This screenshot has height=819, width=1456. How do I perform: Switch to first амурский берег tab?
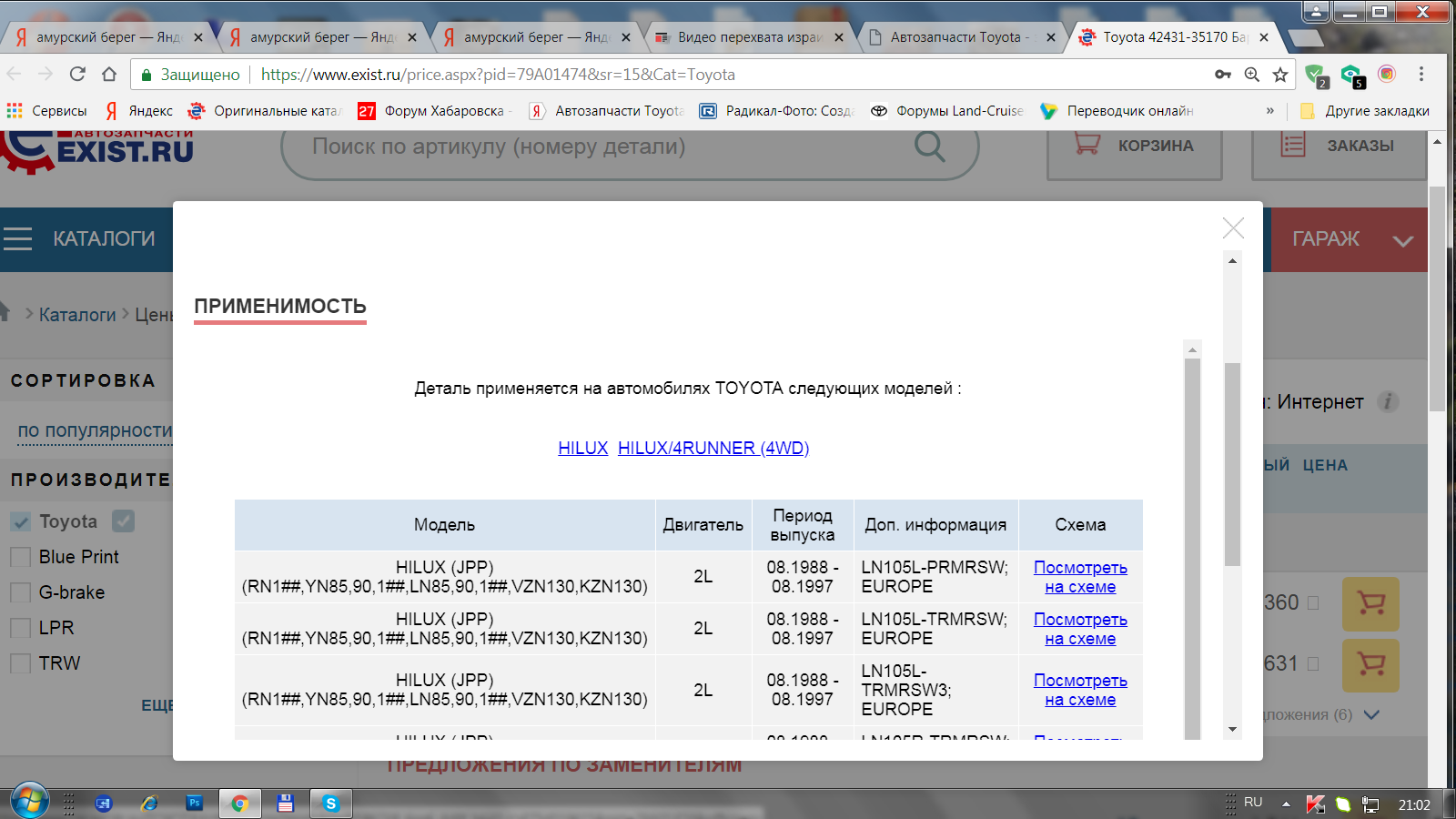tap(107, 37)
